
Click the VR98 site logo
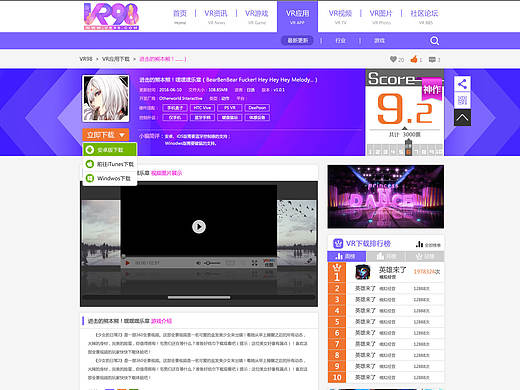(x=111, y=17)
